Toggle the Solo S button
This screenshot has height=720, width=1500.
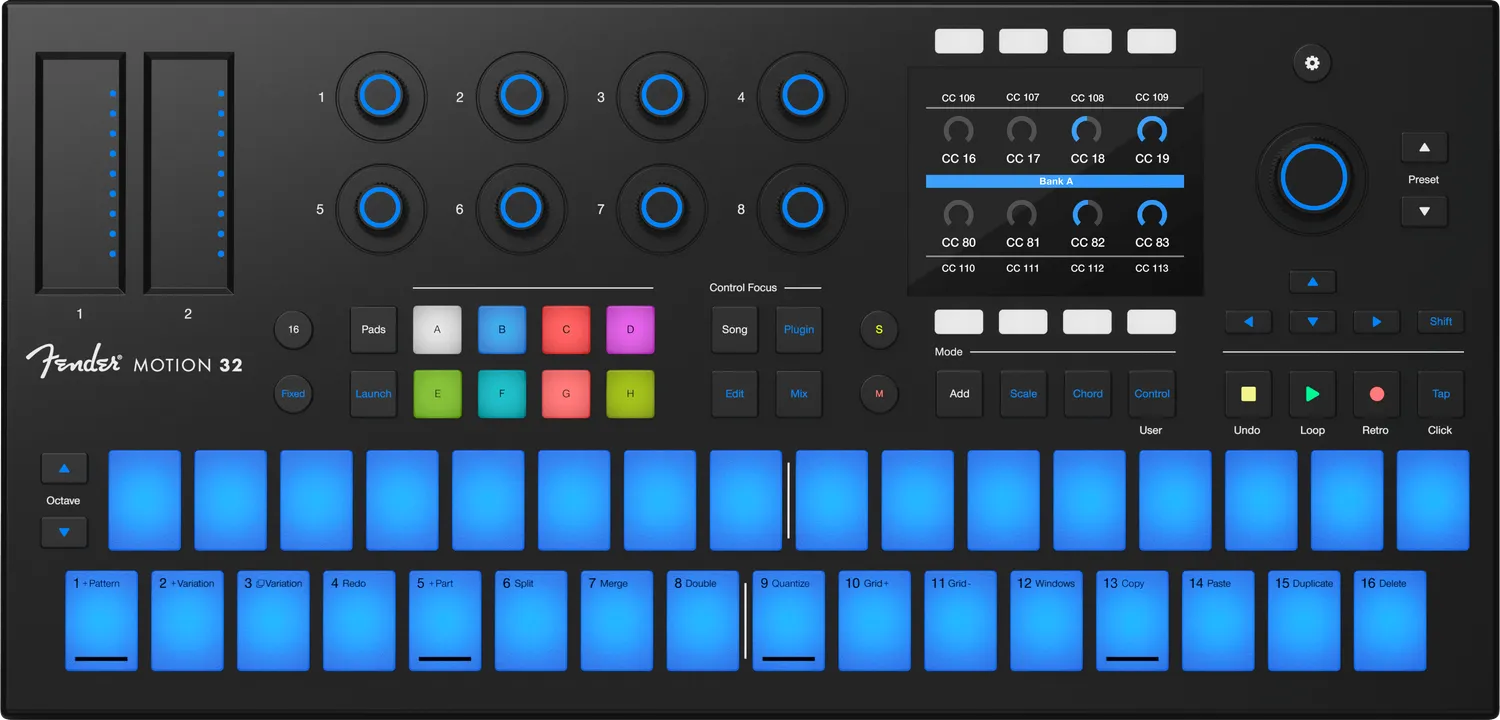click(x=879, y=329)
